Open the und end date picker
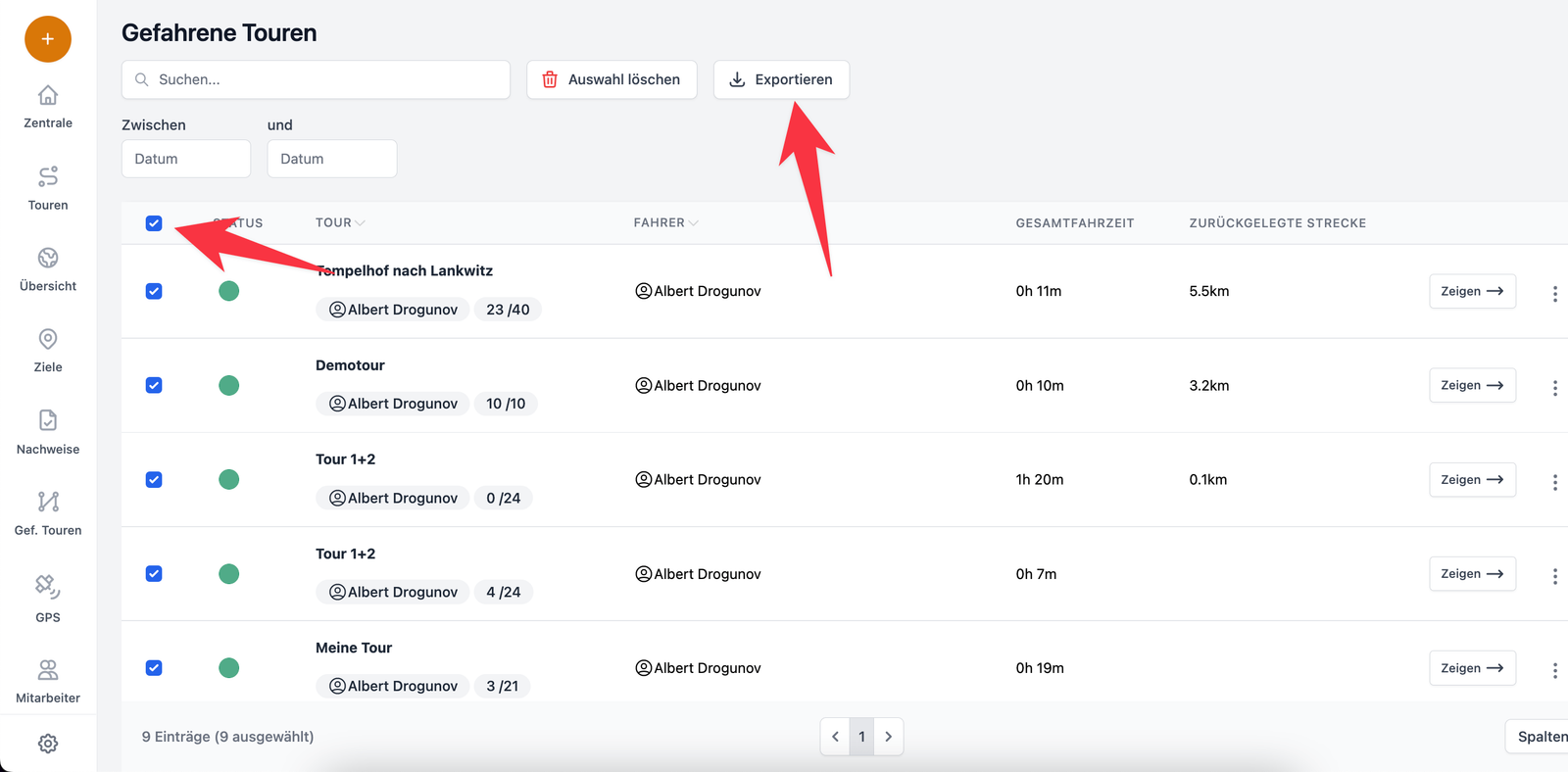Viewport: 1568px width, 772px height. point(332,159)
